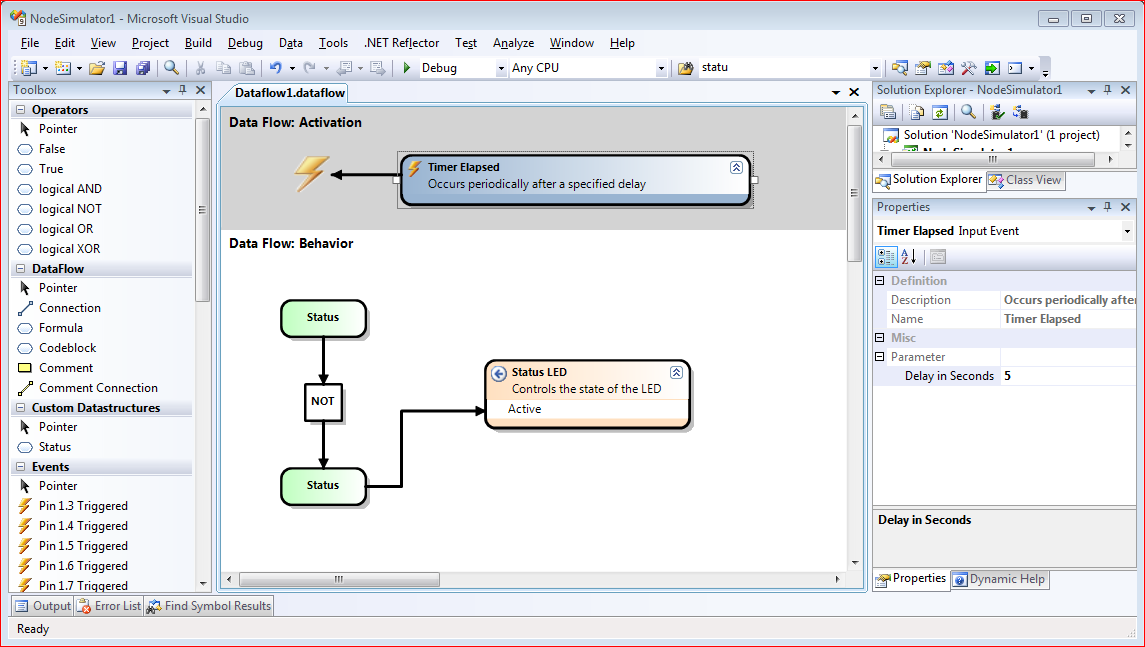The height and width of the screenshot is (647, 1145).
Task: Click the Open File folder icon
Action: coord(97,68)
